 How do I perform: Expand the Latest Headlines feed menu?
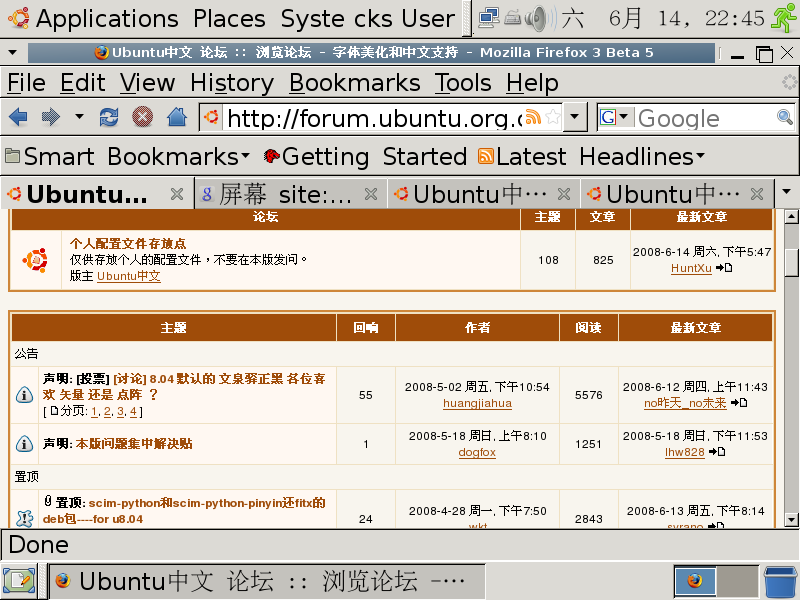[591, 156]
